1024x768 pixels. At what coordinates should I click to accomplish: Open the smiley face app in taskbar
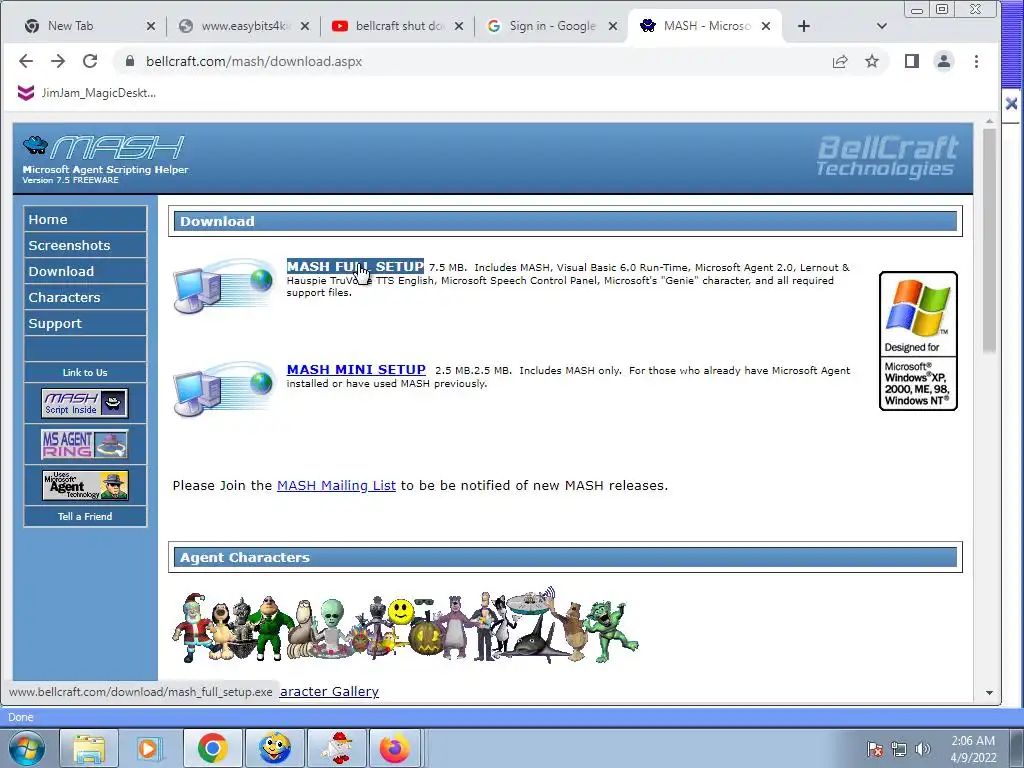(275, 748)
